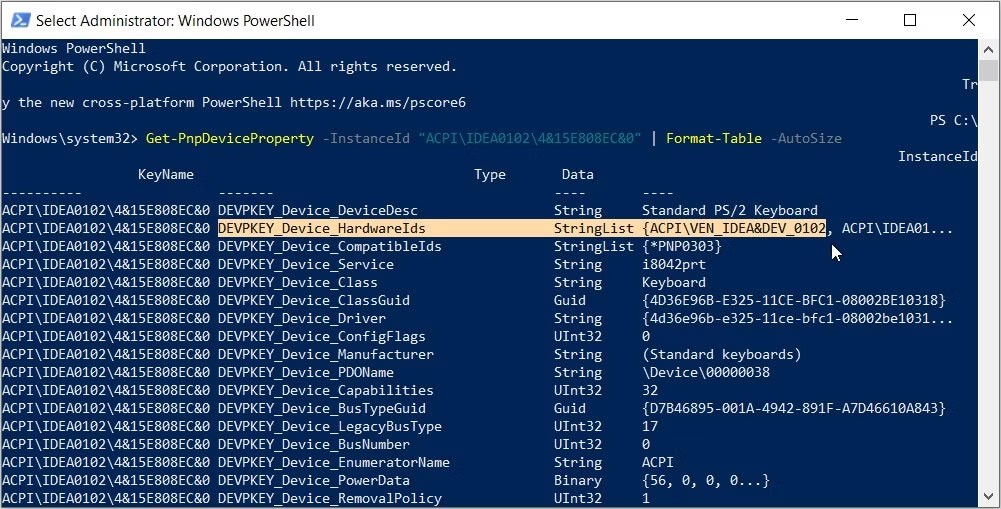Click the DEVPKEY_Device_RemovalPolicy key name
The height and width of the screenshot is (509, 1001).
(x=325, y=499)
